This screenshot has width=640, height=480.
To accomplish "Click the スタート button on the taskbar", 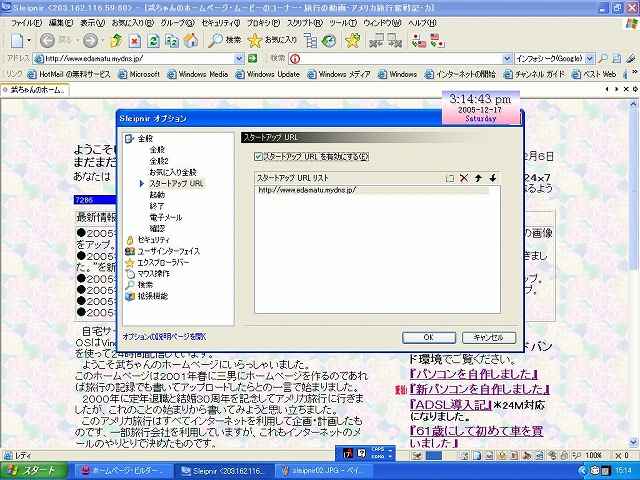I will click(33, 471).
